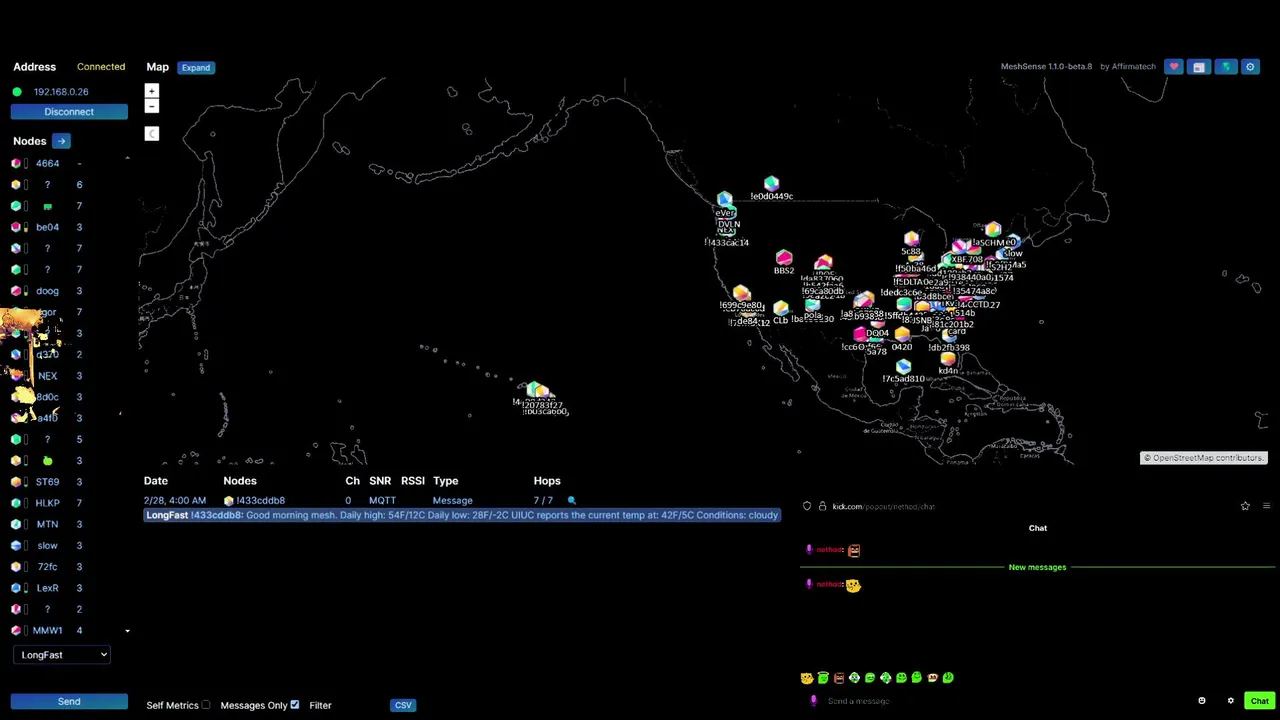Select node MMW1 in node list

tap(47, 631)
